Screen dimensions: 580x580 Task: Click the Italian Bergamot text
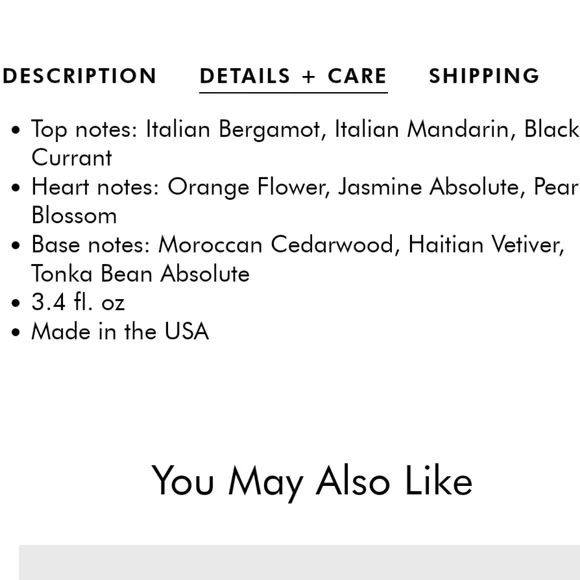[233, 130]
